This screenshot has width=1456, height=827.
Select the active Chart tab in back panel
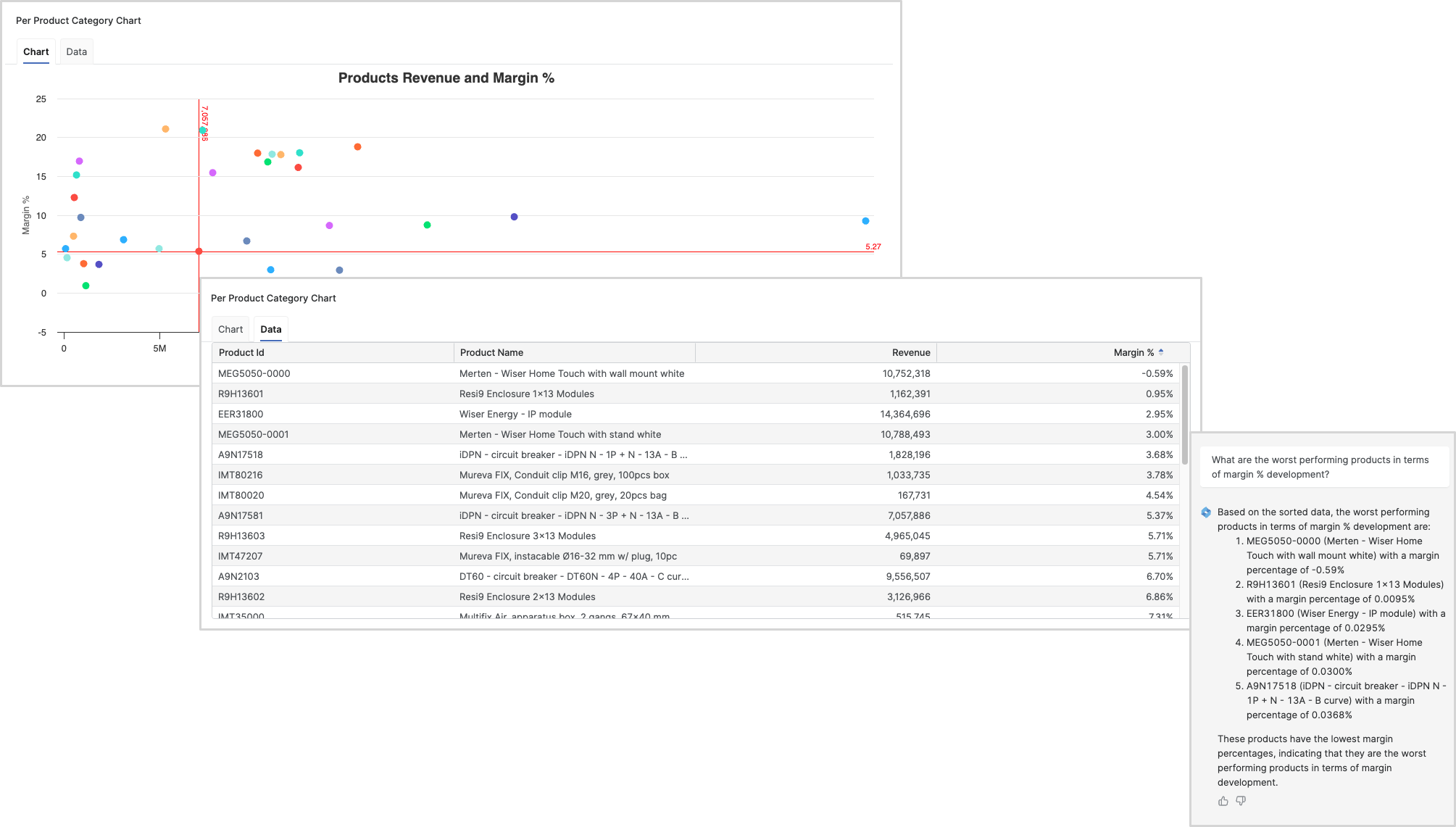pyautogui.click(x=36, y=51)
